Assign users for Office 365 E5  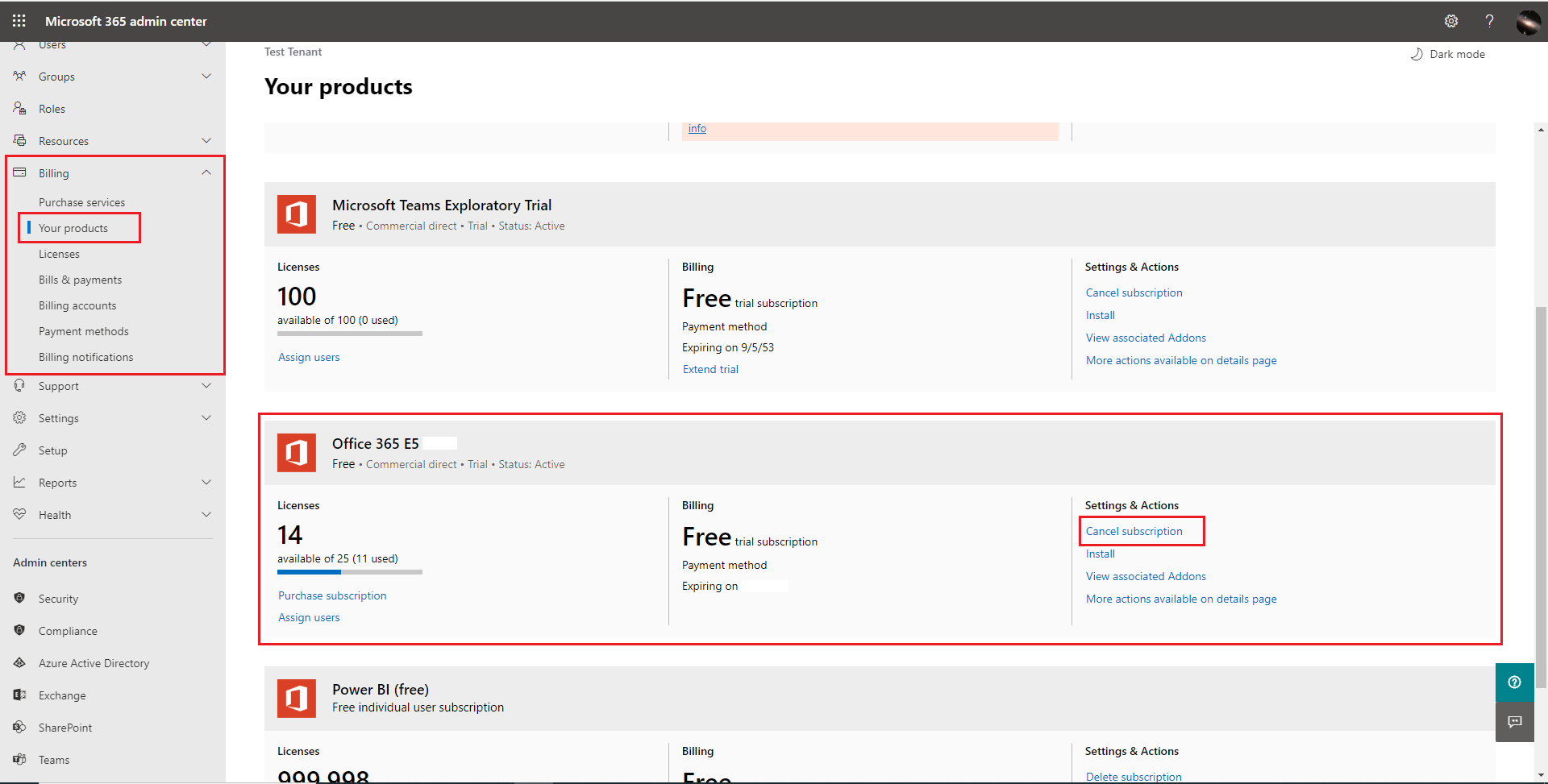[309, 617]
